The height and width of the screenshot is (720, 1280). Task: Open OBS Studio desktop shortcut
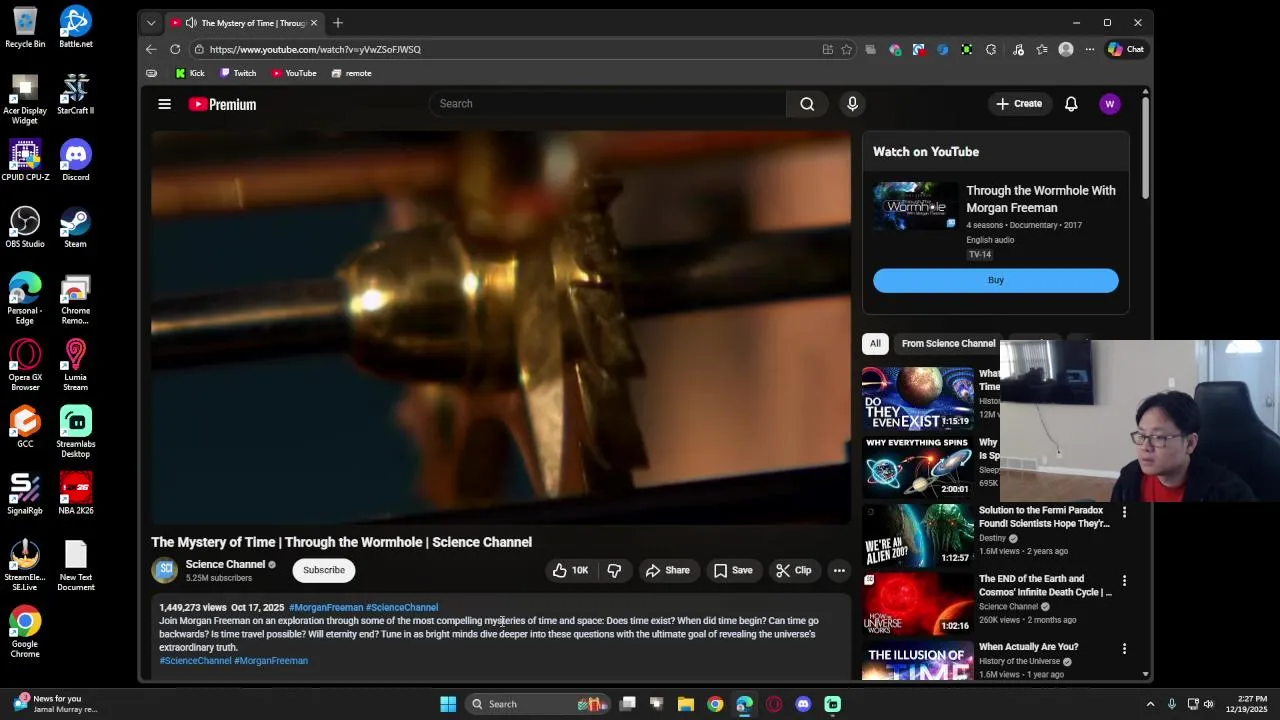click(x=25, y=227)
